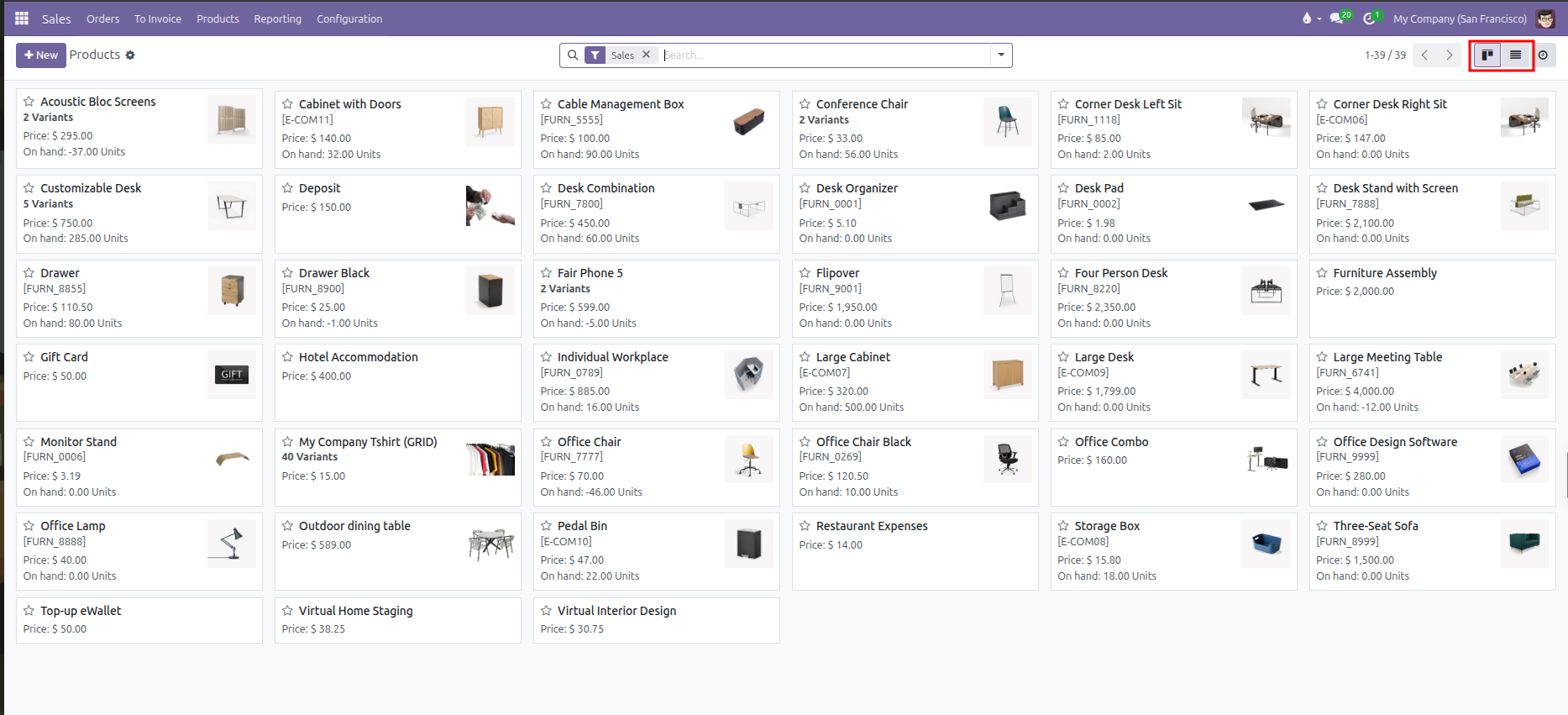Viewport: 1568px width, 715px height.
Task: Remove the Sales filter tag
Action: point(646,55)
